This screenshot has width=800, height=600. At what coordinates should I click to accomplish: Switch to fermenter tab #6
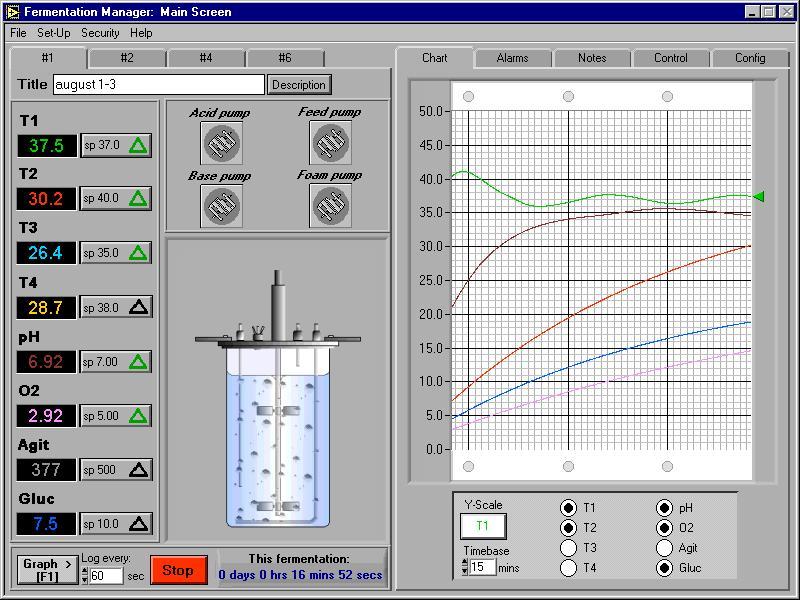pyautogui.click(x=285, y=58)
